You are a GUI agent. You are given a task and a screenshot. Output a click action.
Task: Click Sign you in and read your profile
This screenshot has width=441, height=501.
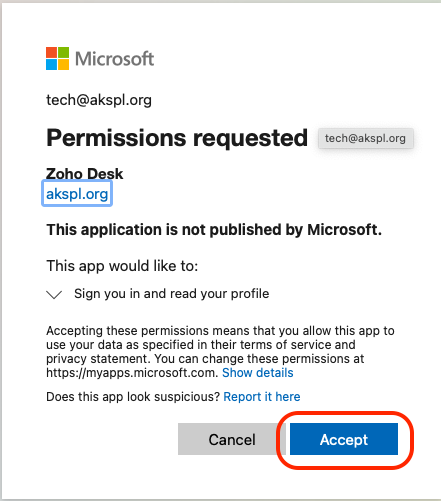[x=172, y=294]
